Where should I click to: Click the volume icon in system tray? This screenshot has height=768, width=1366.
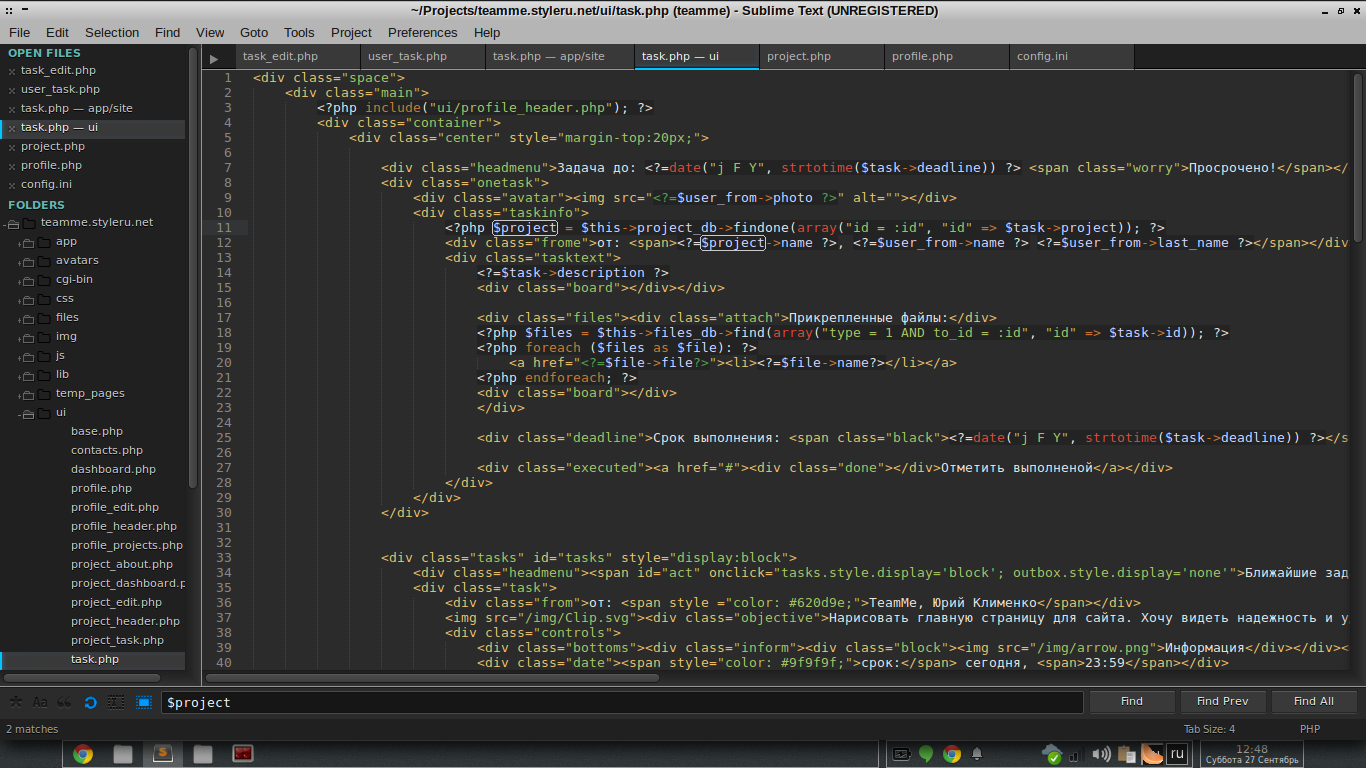pos(1101,754)
